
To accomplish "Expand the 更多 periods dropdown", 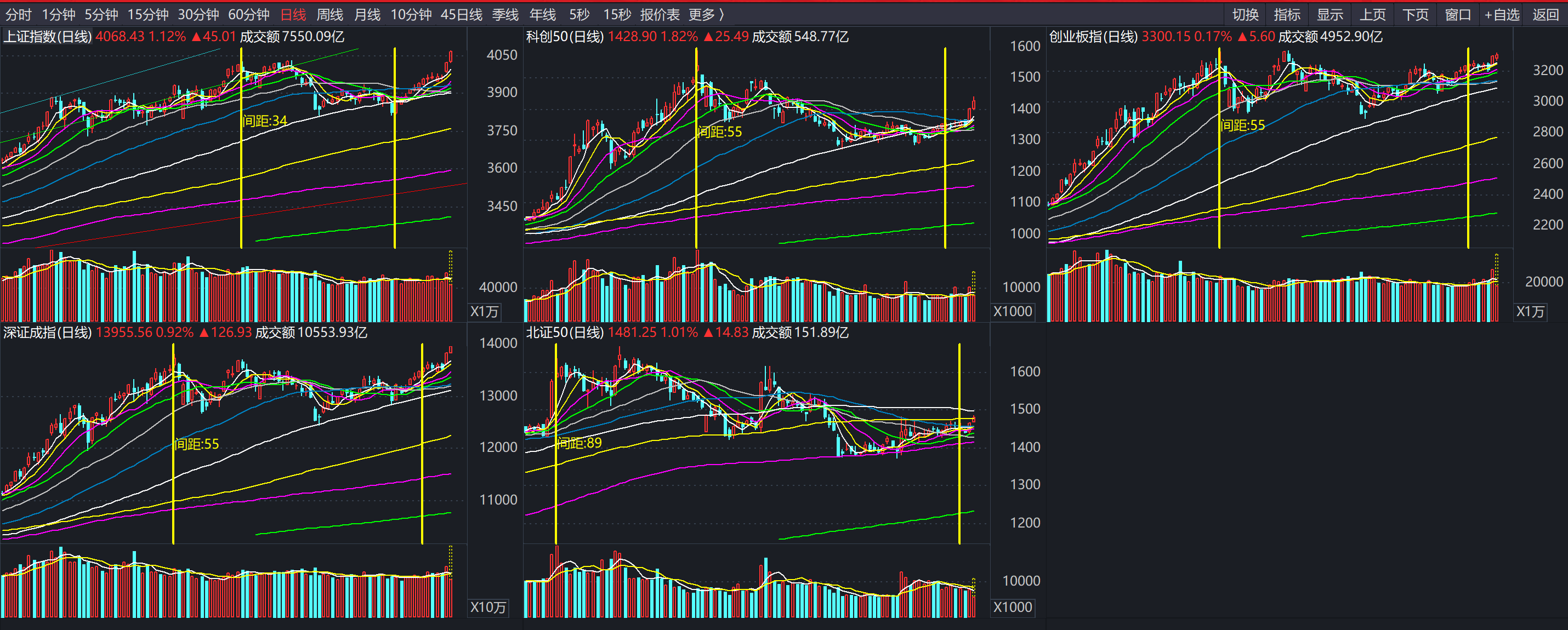I will click(706, 15).
